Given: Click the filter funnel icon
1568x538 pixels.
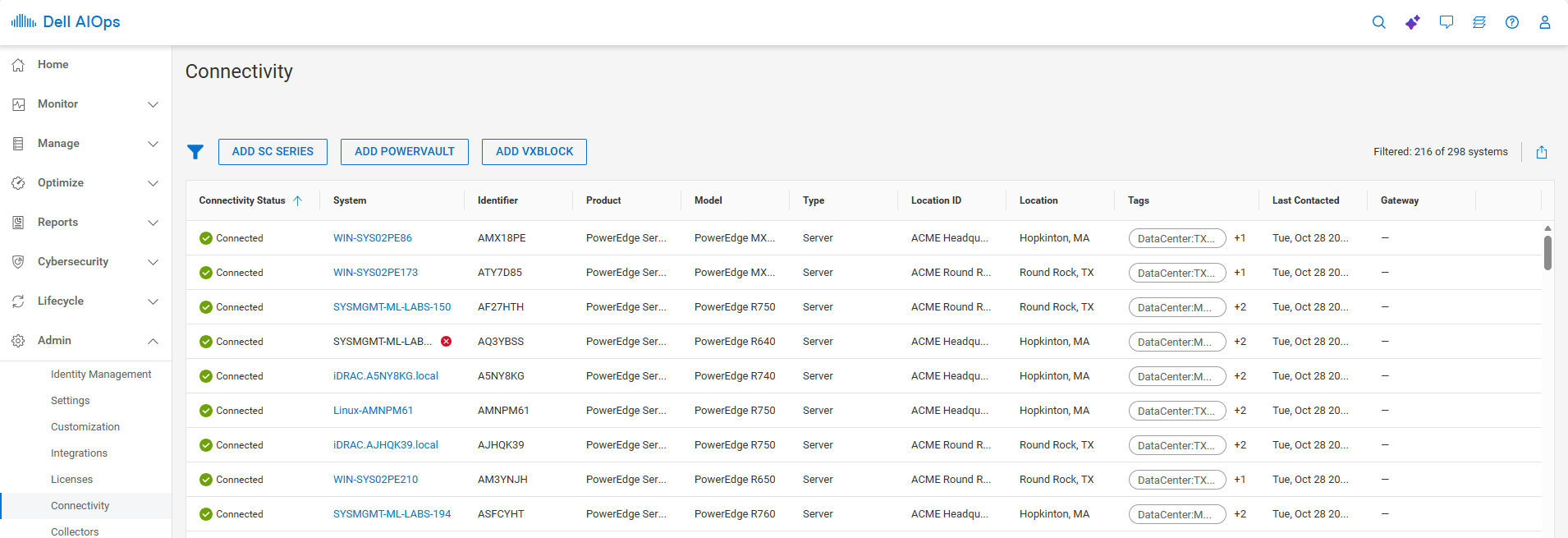Looking at the screenshot, I should tap(195, 152).
